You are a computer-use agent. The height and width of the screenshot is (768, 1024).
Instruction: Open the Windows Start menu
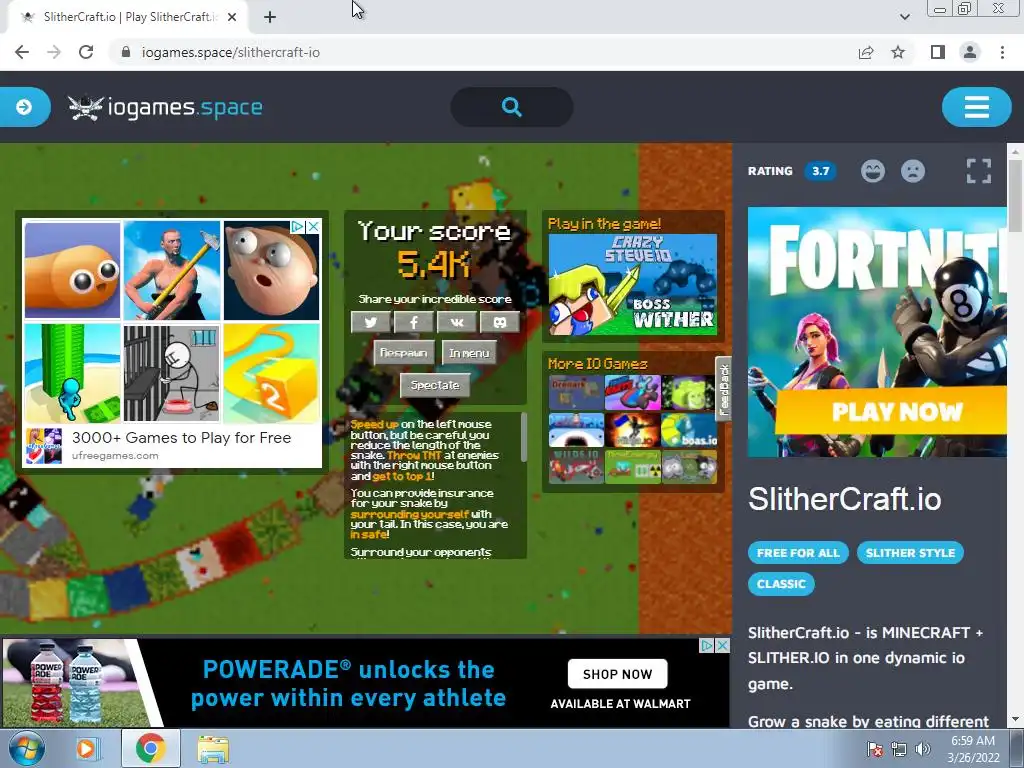coord(27,748)
